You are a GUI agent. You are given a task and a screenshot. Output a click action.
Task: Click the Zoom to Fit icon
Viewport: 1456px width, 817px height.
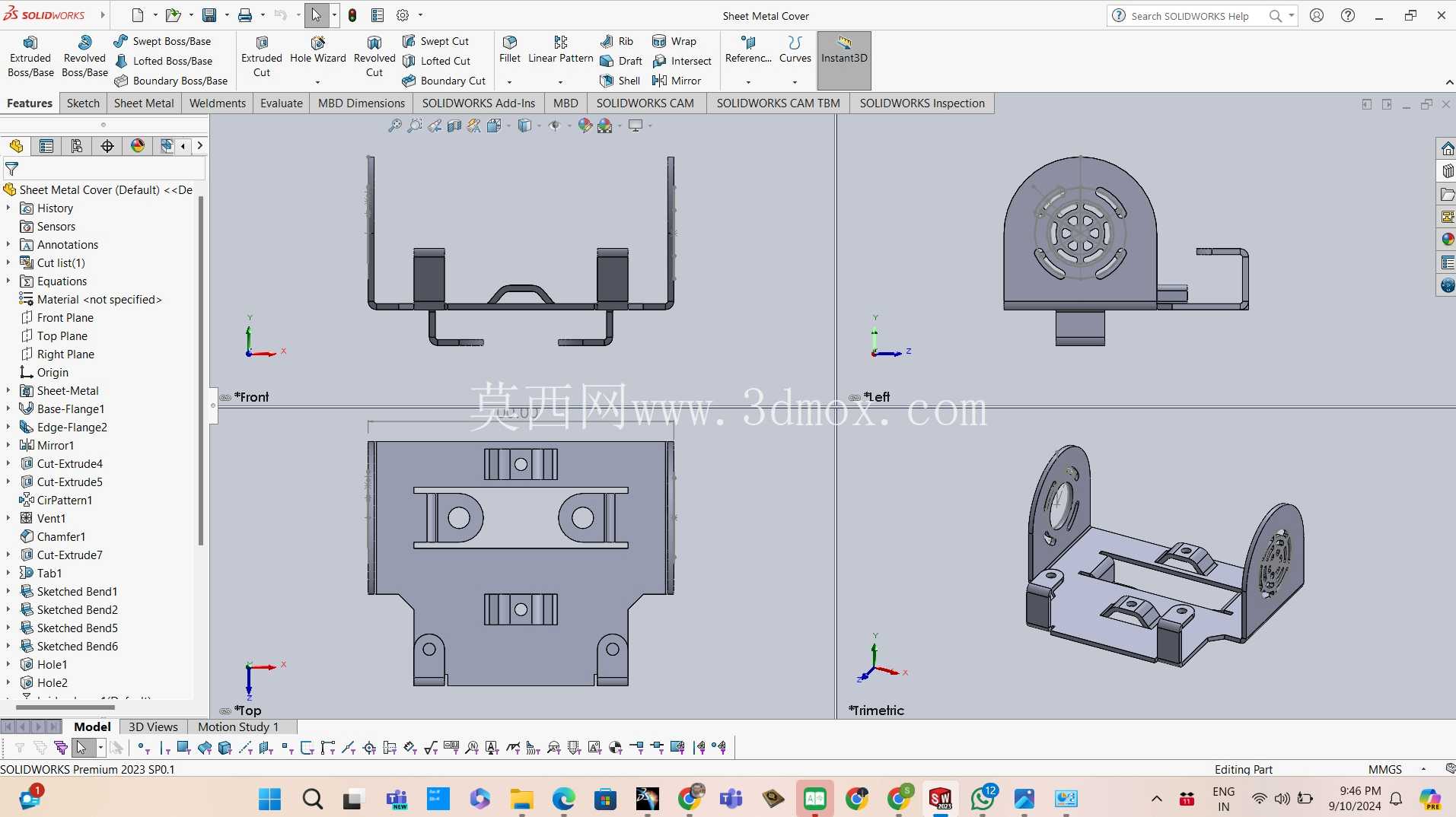[x=394, y=126]
